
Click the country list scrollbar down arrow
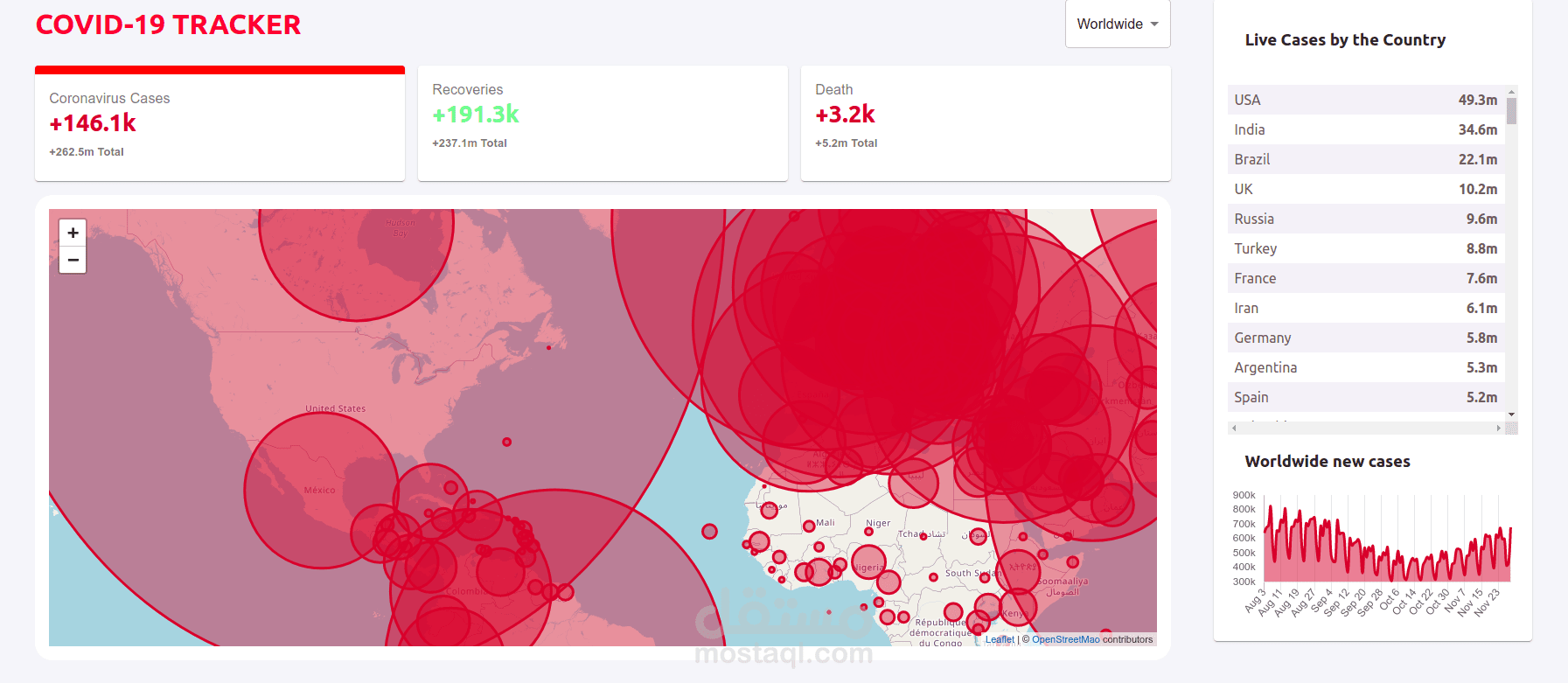(x=1511, y=415)
